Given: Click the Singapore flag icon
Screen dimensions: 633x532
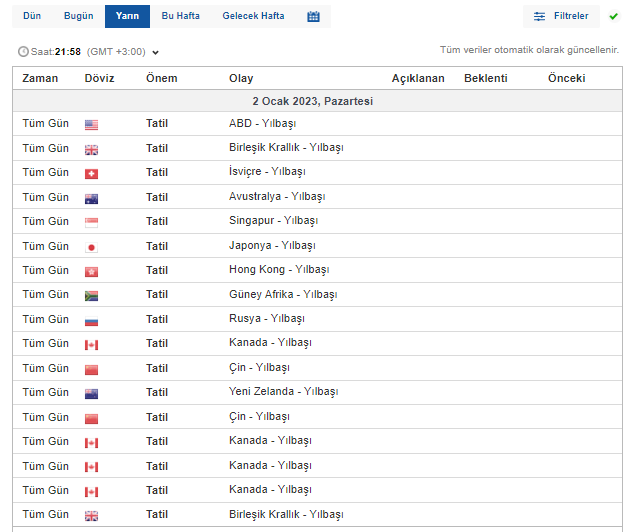Looking at the screenshot, I should coord(91,222).
